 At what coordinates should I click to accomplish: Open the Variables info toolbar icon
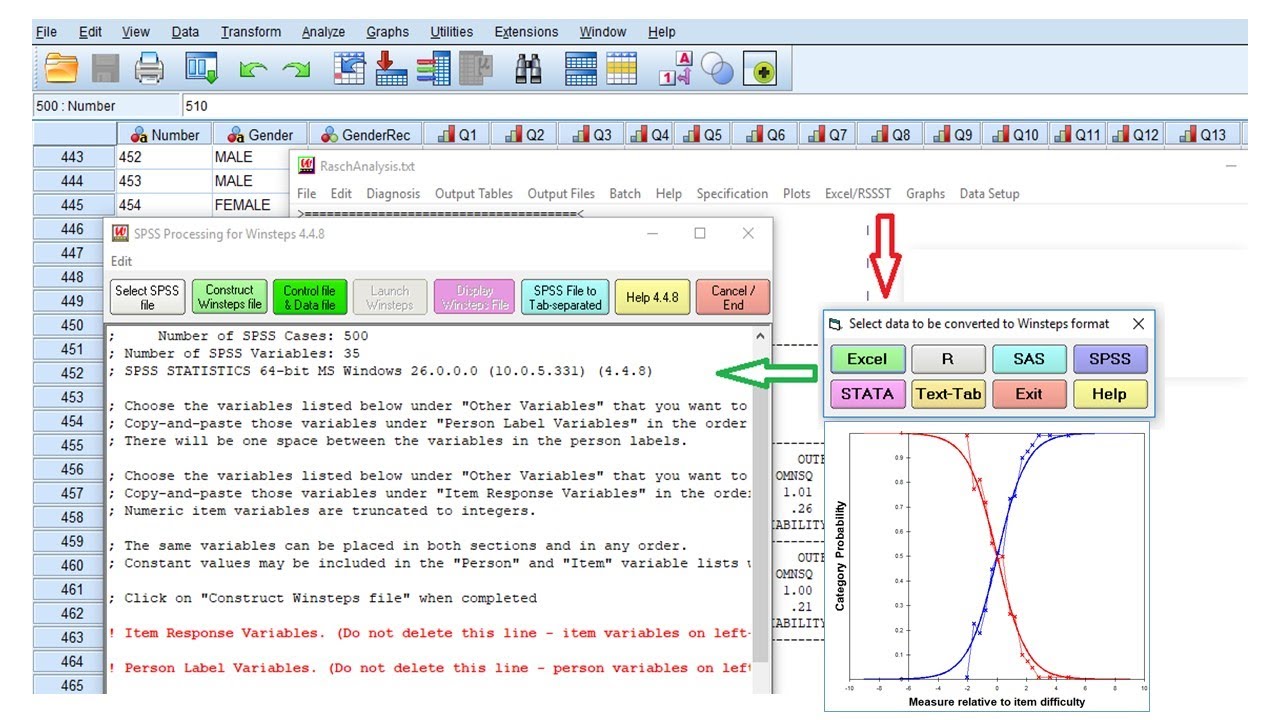[x=434, y=69]
